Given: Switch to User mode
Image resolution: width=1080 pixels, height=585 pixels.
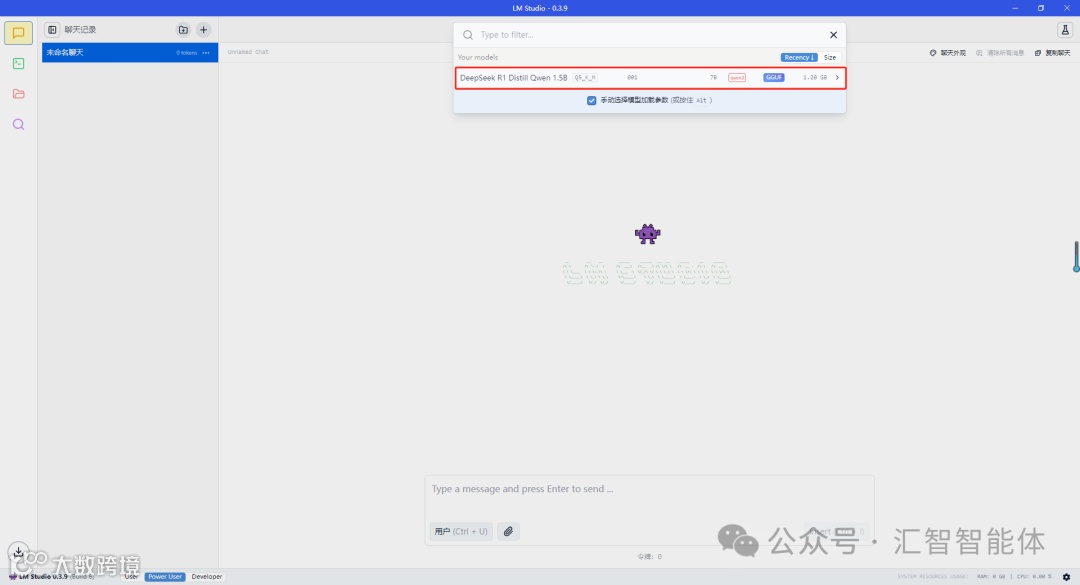Looking at the screenshot, I should tap(131, 577).
